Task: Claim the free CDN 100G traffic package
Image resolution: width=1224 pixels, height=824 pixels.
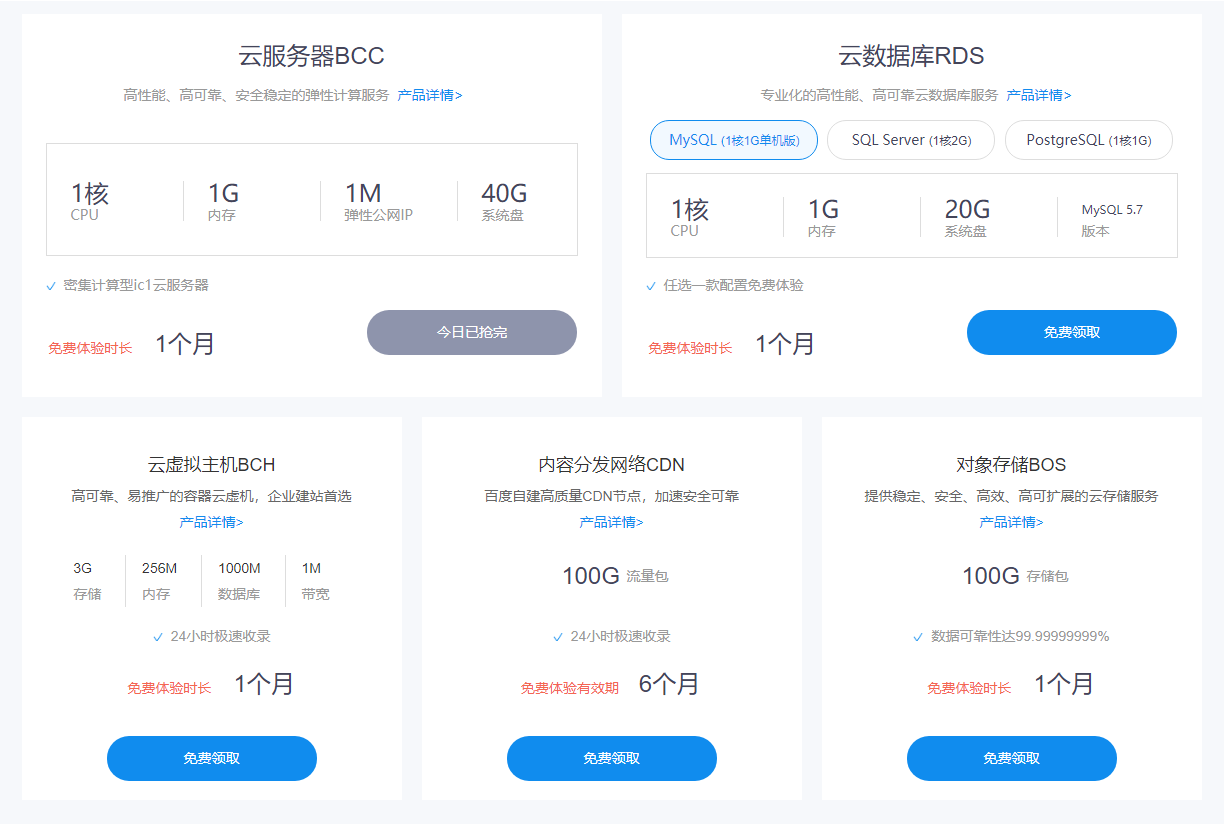Action: pyautogui.click(x=611, y=758)
